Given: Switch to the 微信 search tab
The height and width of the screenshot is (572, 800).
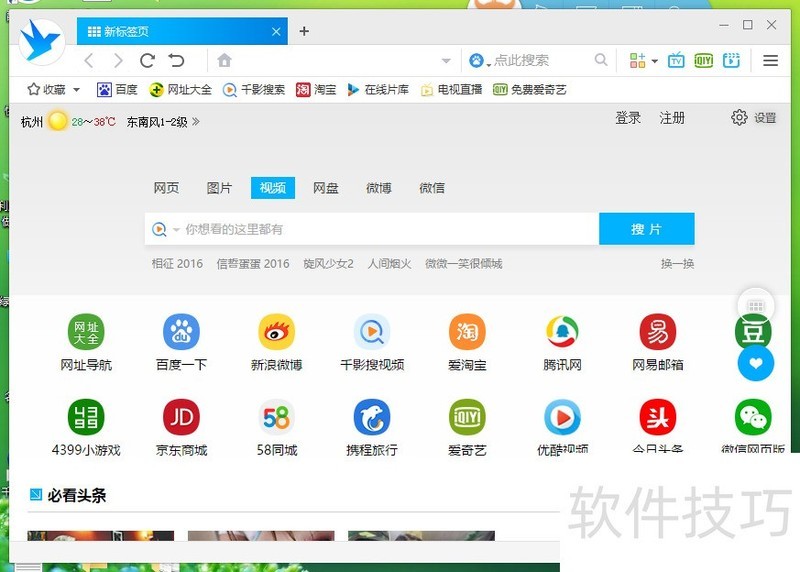Looking at the screenshot, I should [432, 188].
